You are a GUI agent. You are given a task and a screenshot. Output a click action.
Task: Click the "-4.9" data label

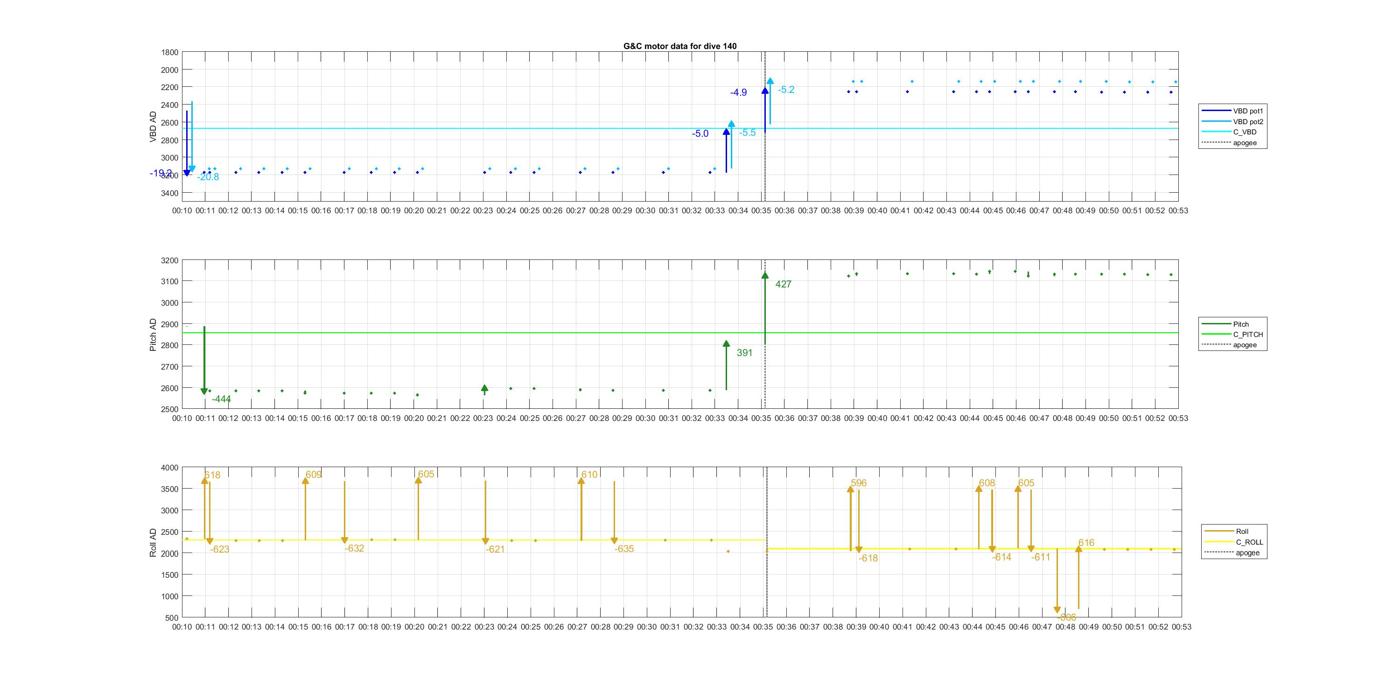(738, 93)
